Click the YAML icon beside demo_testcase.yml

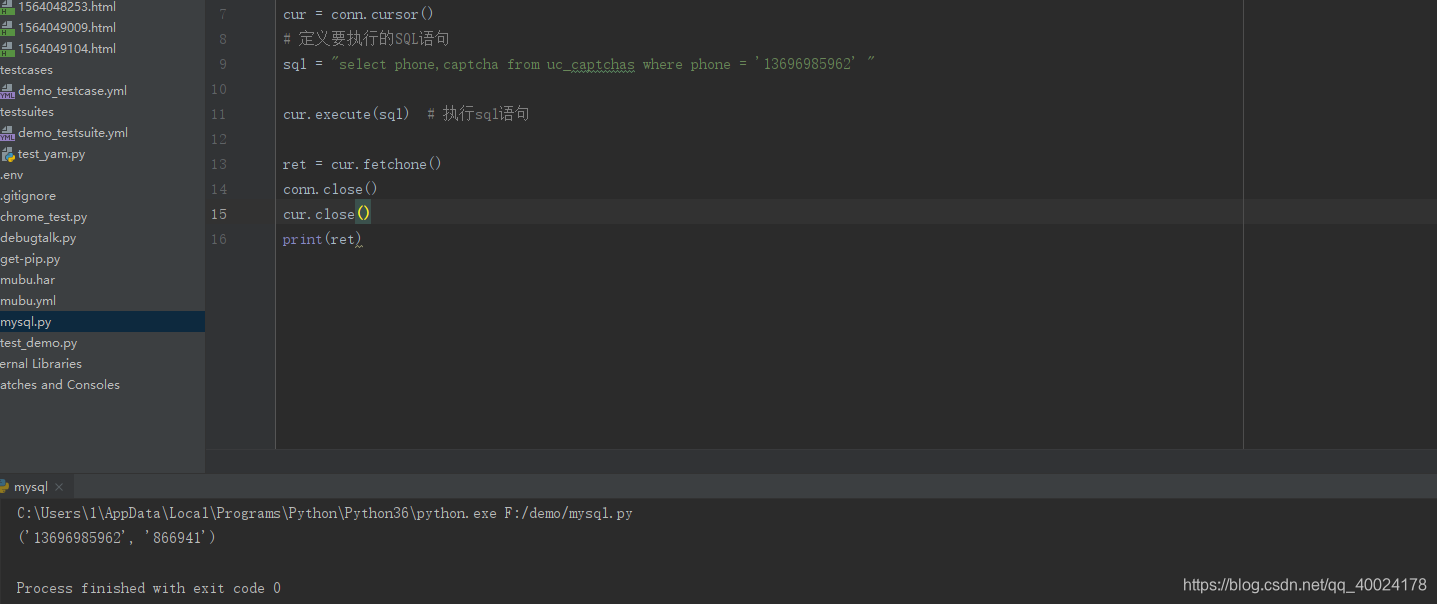tap(7, 90)
